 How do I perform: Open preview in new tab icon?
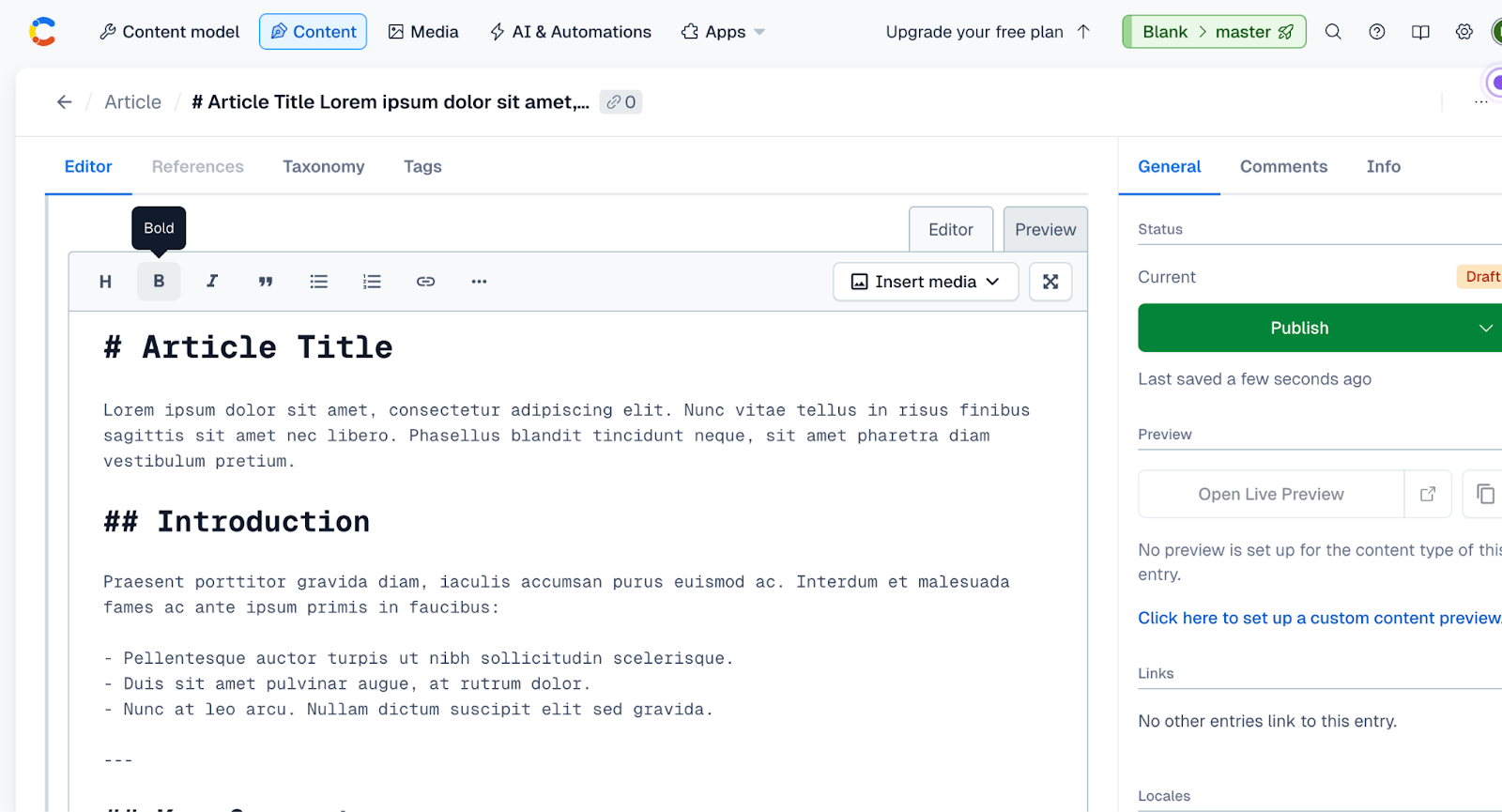pos(1428,495)
